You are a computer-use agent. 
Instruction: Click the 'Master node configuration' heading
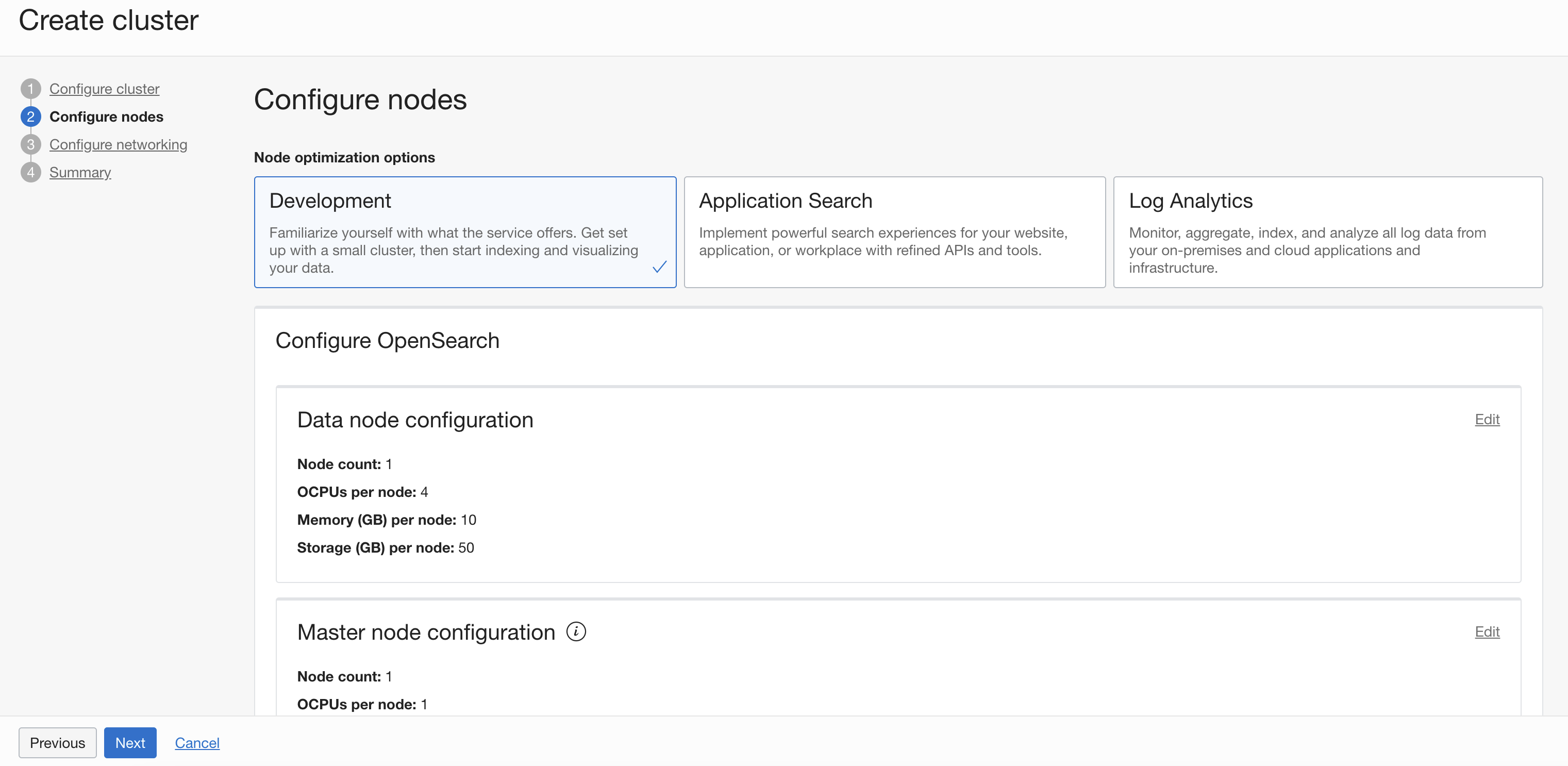click(426, 632)
